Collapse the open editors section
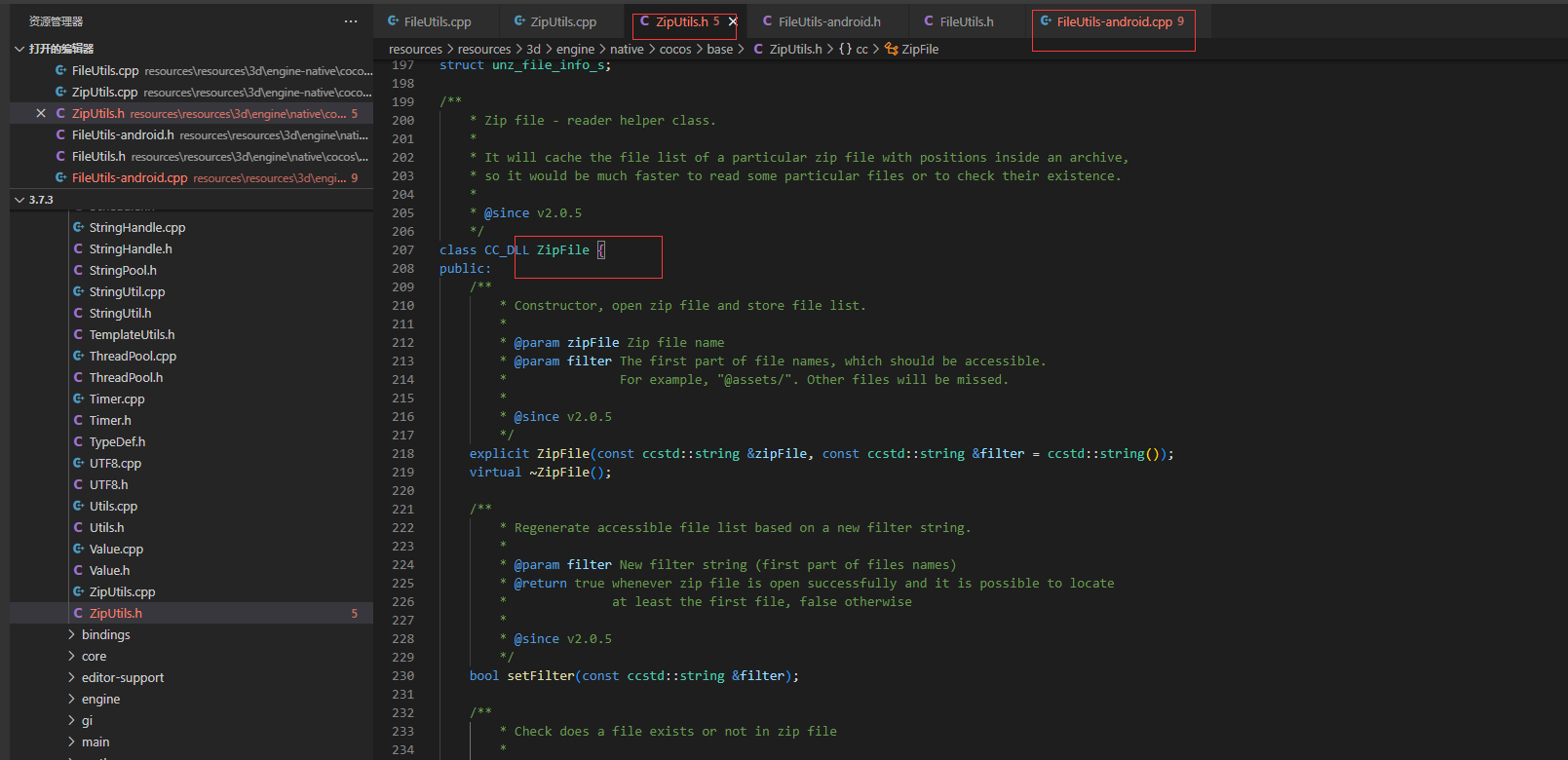This screenshot has width=1568, height=760. 19,49
